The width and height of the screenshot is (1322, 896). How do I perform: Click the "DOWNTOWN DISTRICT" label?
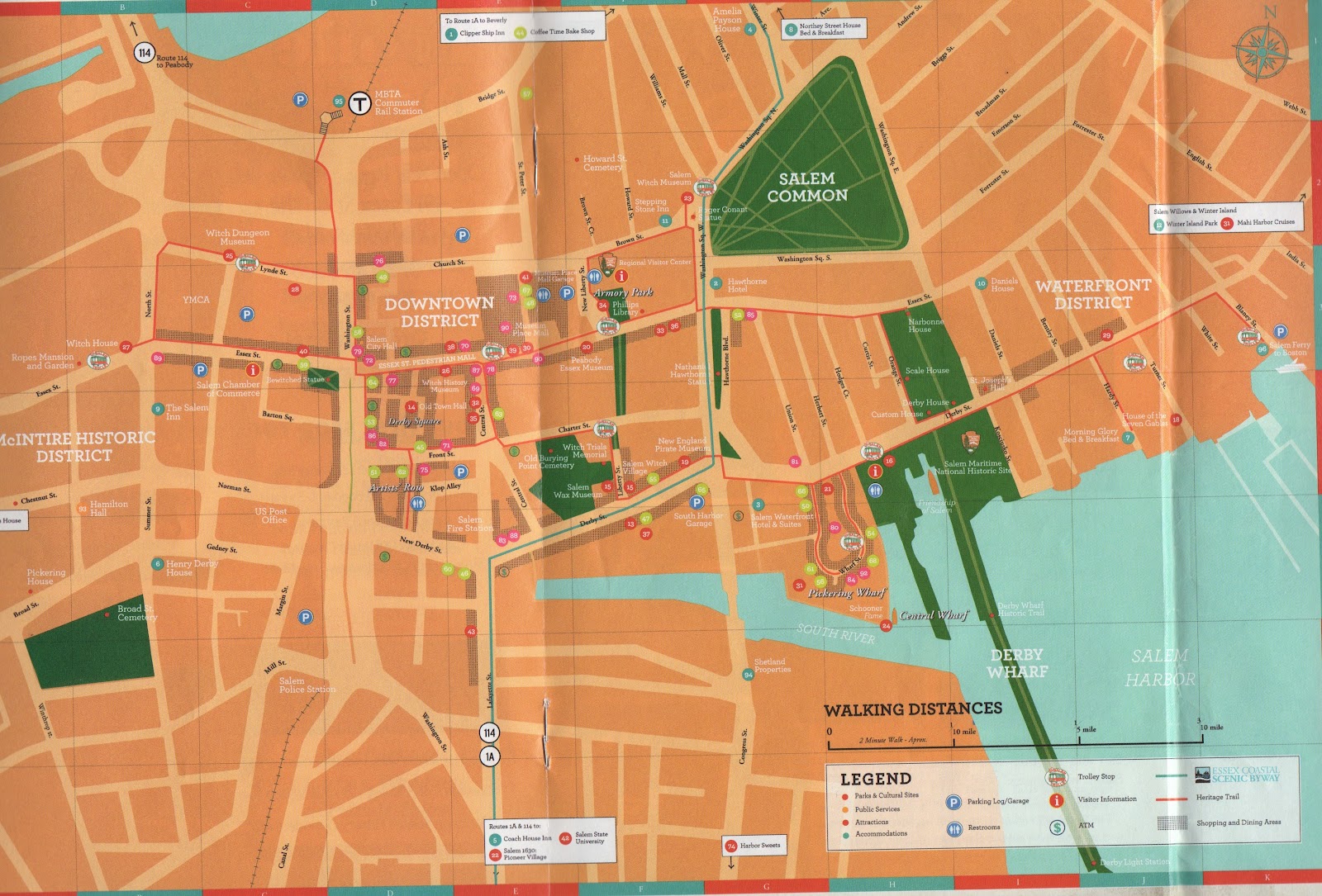pos(439,312)
